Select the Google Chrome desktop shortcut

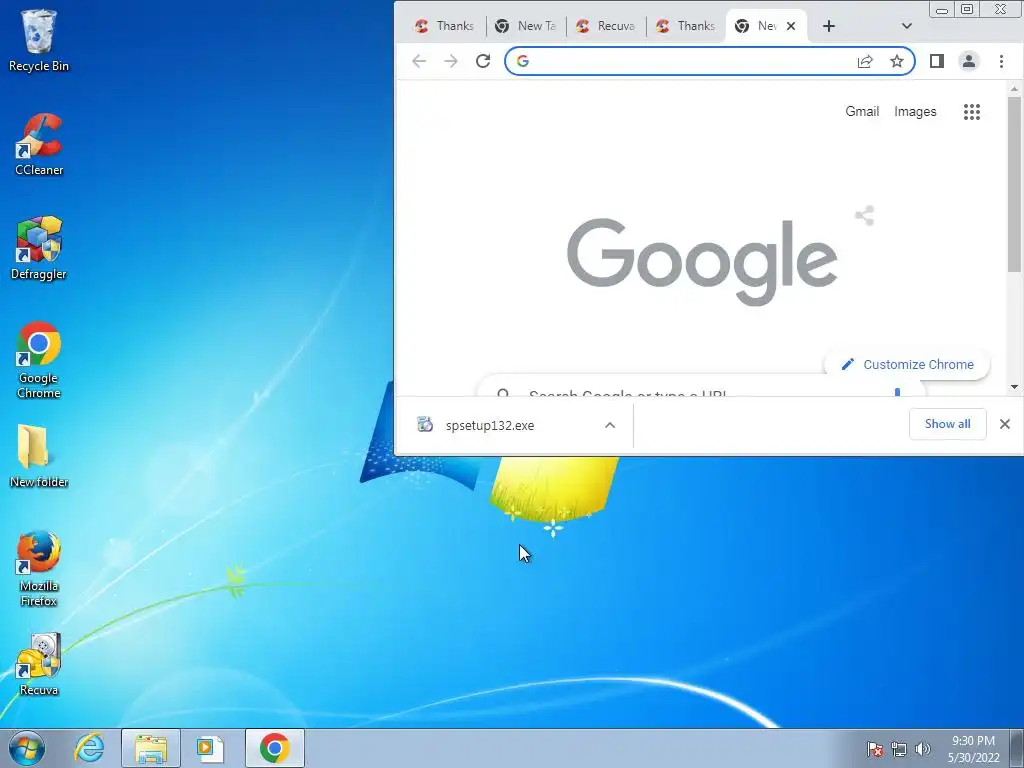(x=39, y=360)
